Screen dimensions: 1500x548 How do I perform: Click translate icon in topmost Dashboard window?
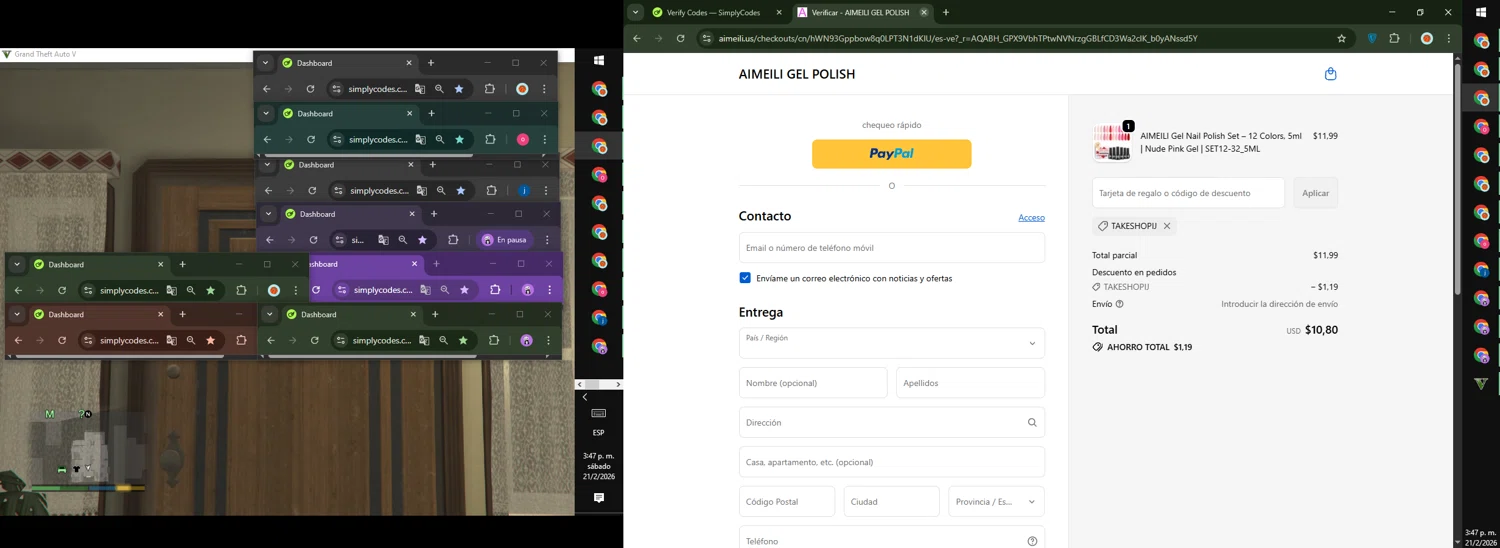[419, 89]
